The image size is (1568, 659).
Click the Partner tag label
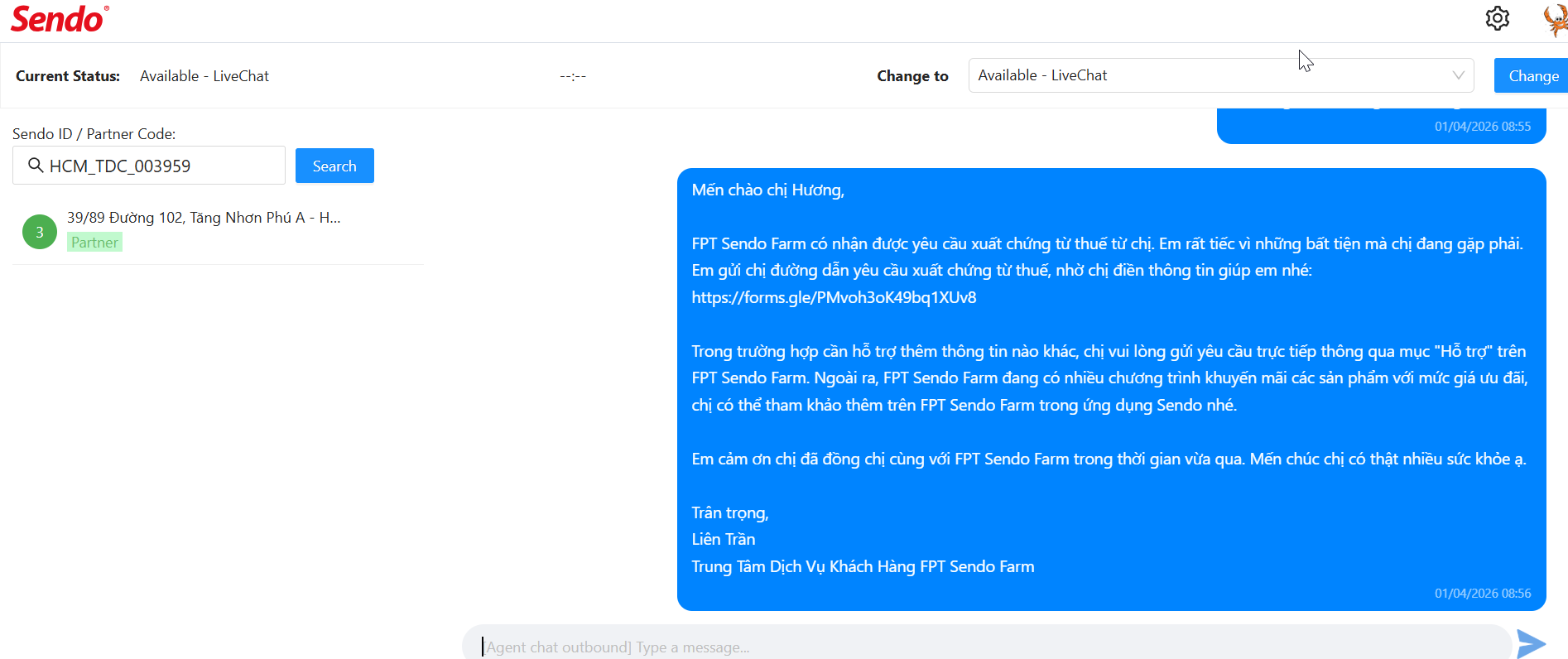click(94, 242)
